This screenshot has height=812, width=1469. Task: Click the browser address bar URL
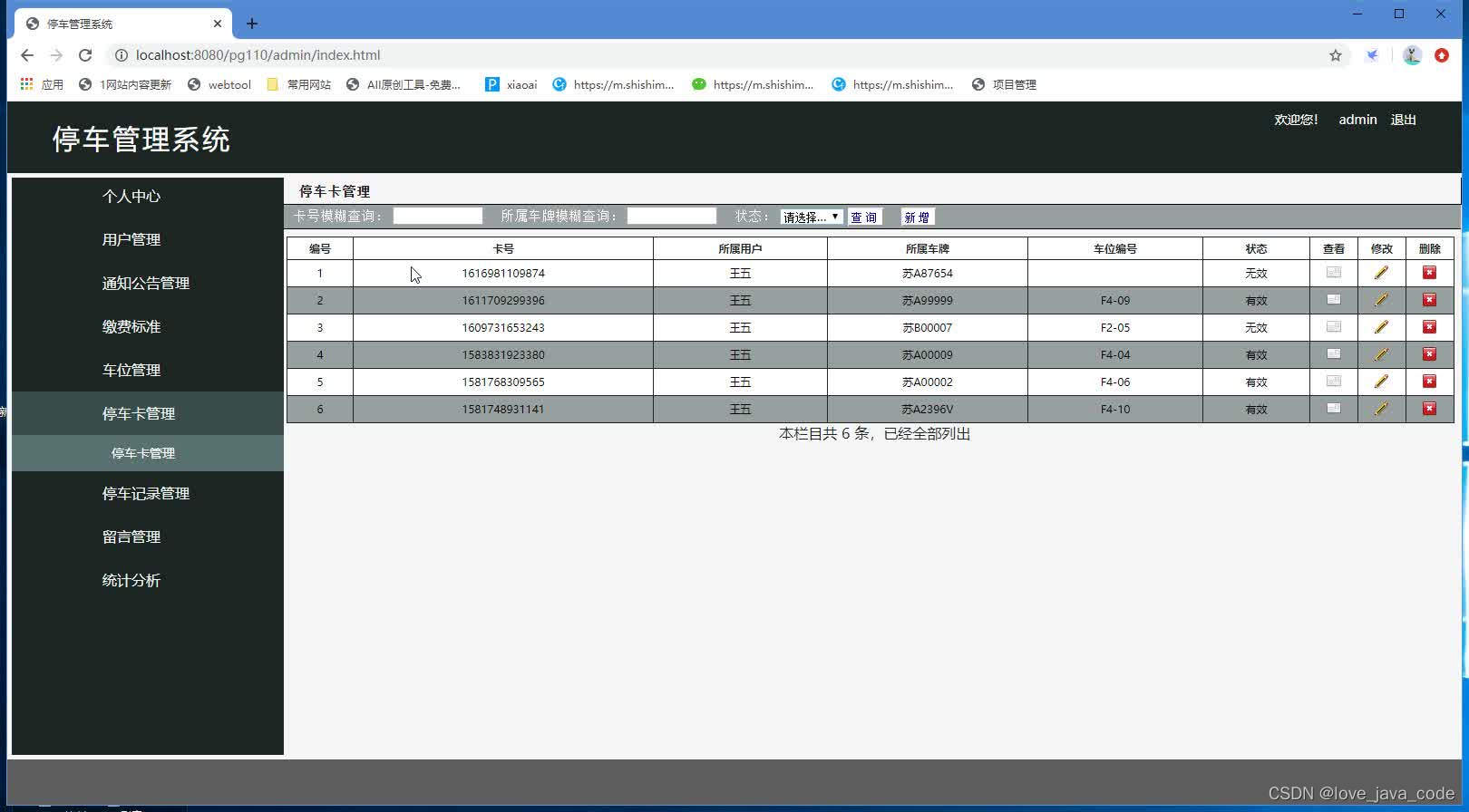pyautogui.click(x=258, y=55)
